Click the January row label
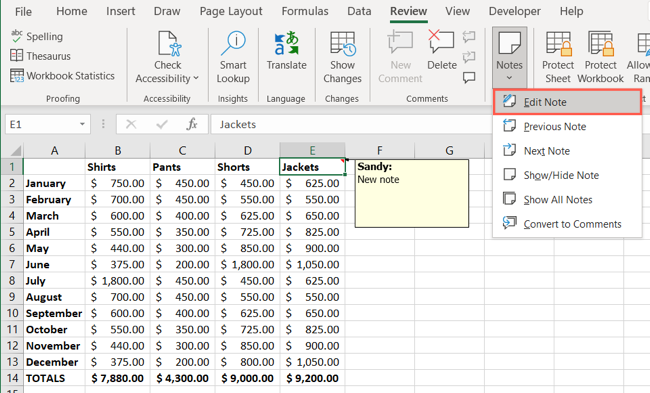Screen dimensions: 650x393 54,183
